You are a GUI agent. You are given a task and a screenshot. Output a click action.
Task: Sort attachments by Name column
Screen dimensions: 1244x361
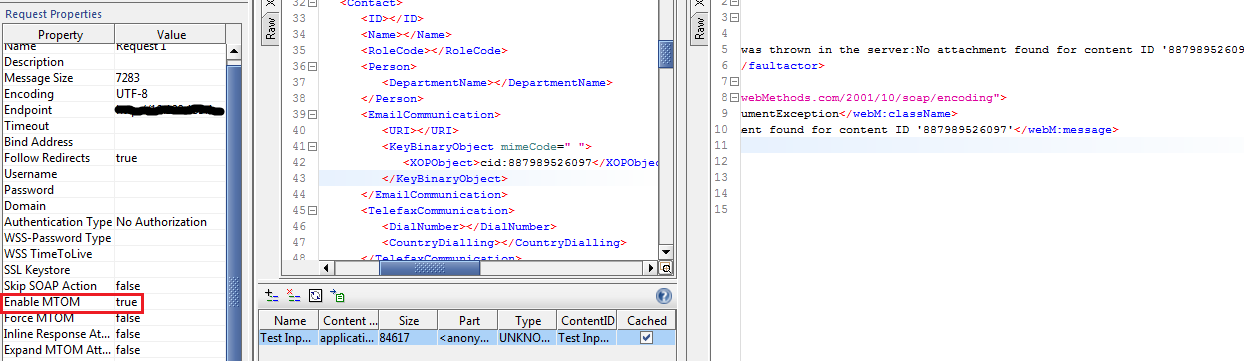pyautogui.click(x=290, y=320)
